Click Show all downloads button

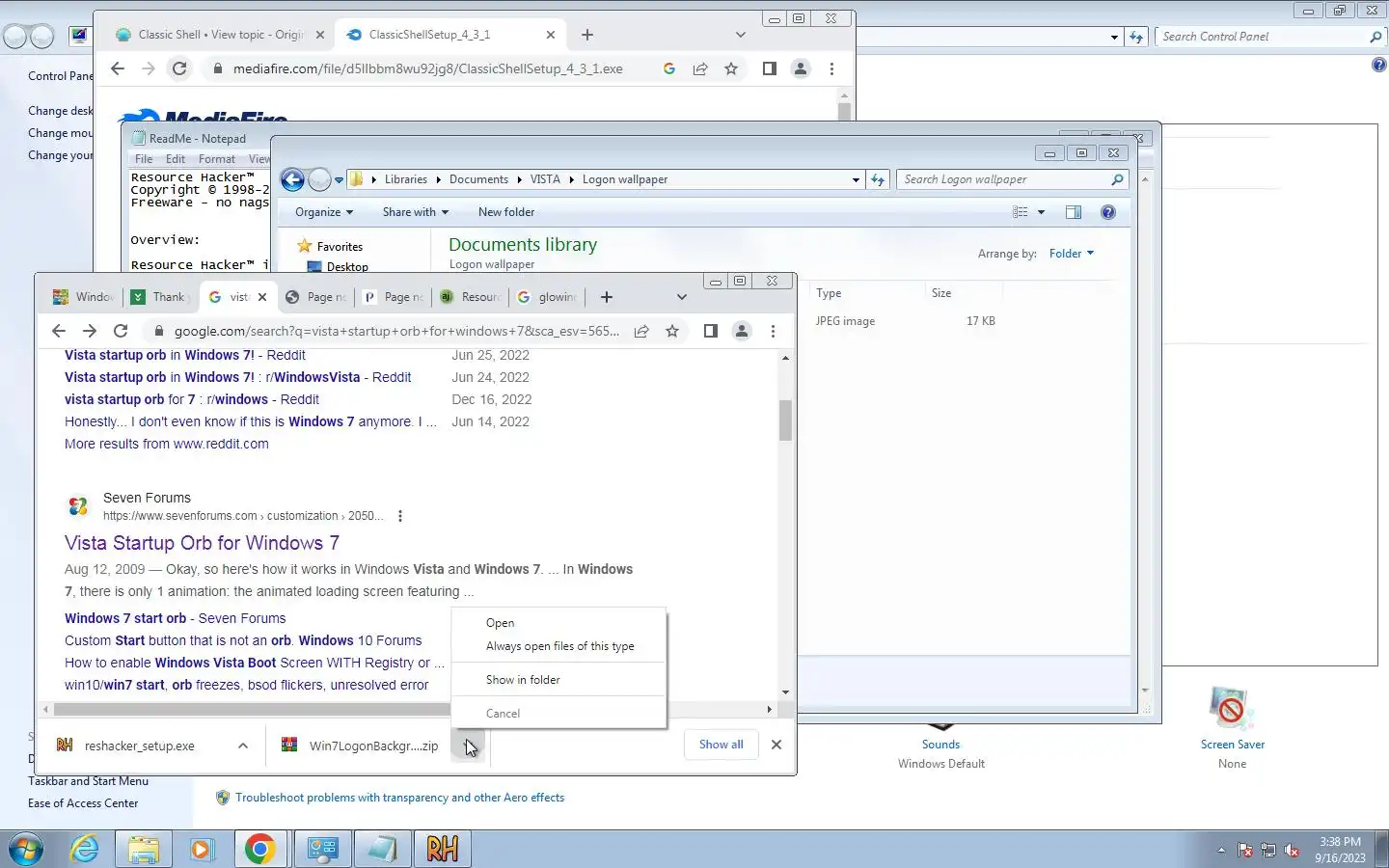coord(721,745)
